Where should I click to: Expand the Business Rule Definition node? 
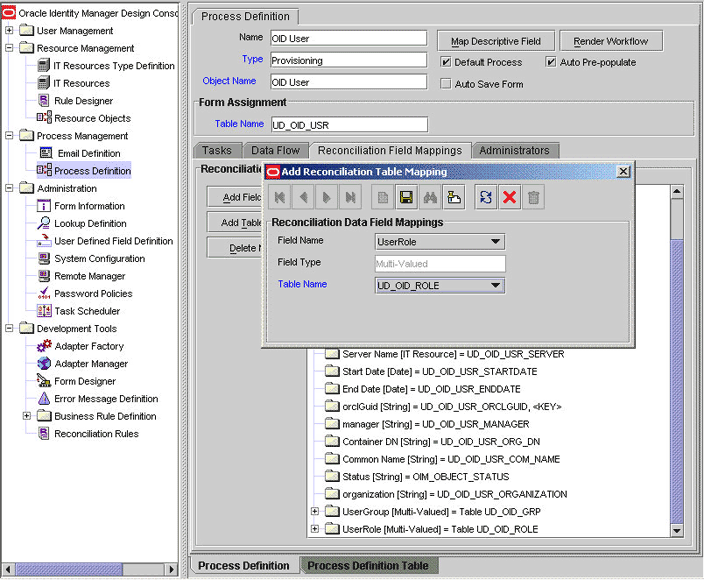[27, 416]
